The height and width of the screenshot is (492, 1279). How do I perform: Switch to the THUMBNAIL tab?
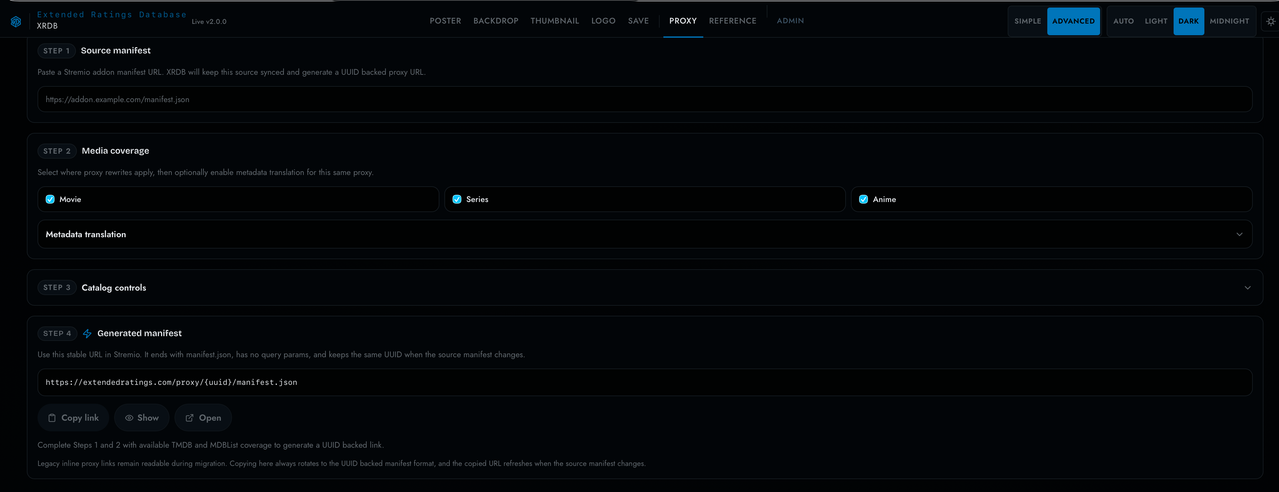point(555,21)
